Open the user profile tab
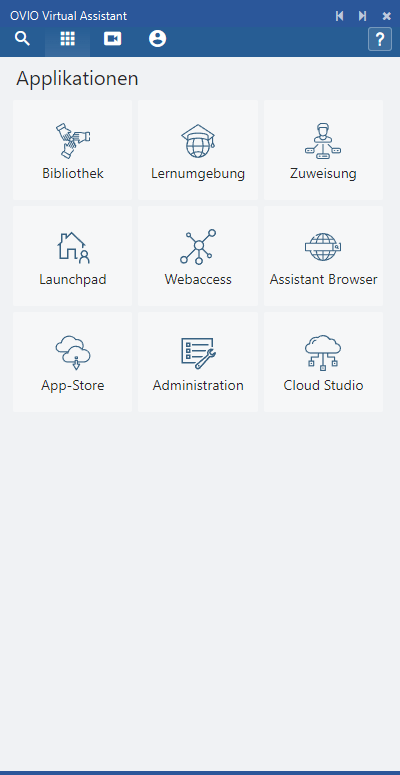 pos(157,39)
